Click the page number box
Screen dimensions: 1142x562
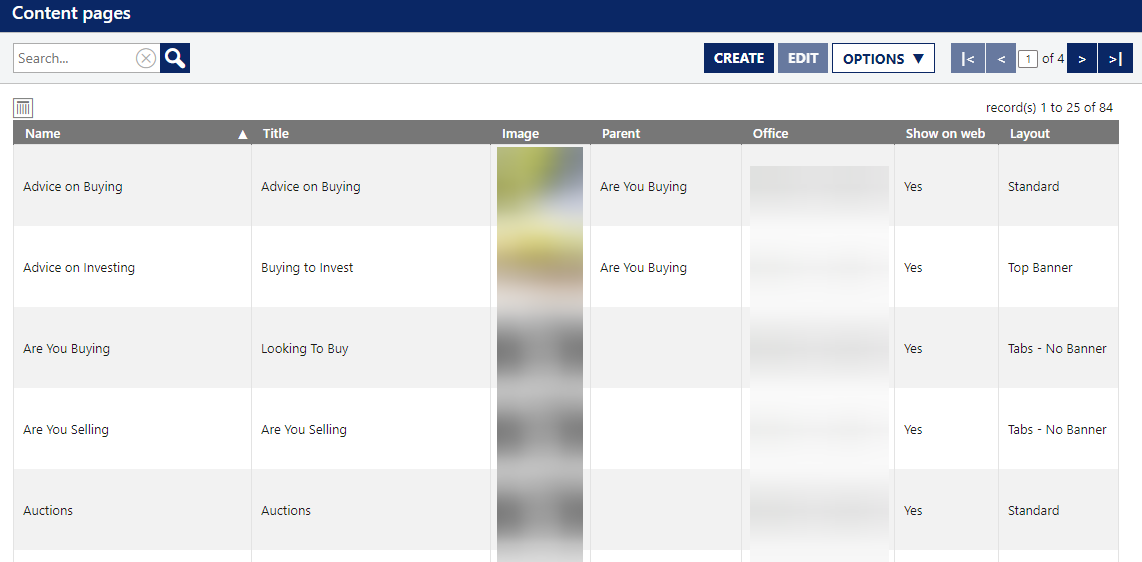1027,59
